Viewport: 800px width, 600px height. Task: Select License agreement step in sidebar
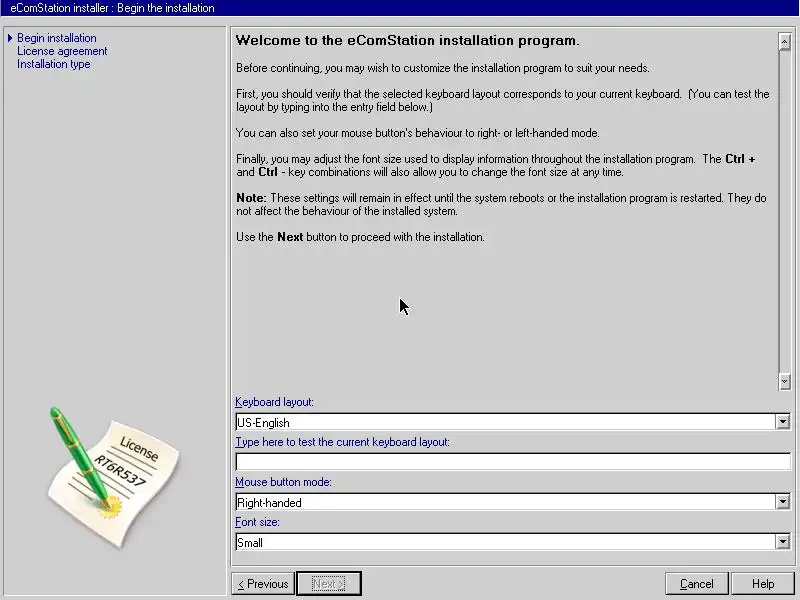point(62,51)
